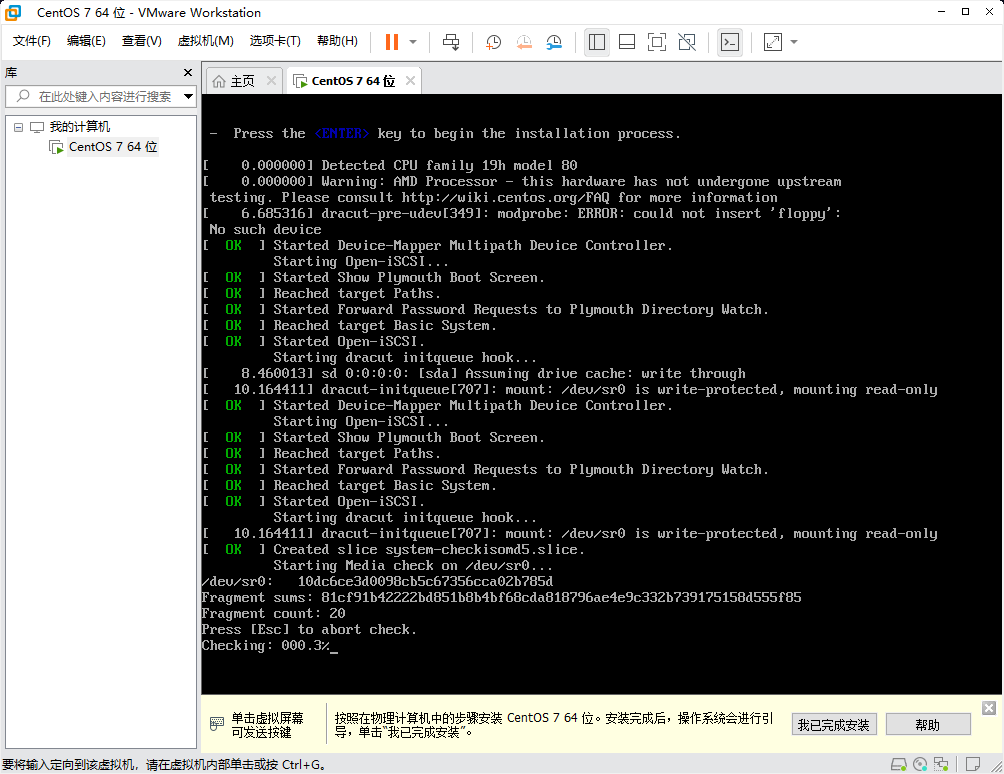The height and width of the screenshot is (774, 1004).
Task: Click the CD/DVD drive status icon
Action: (x=920, y=764)
